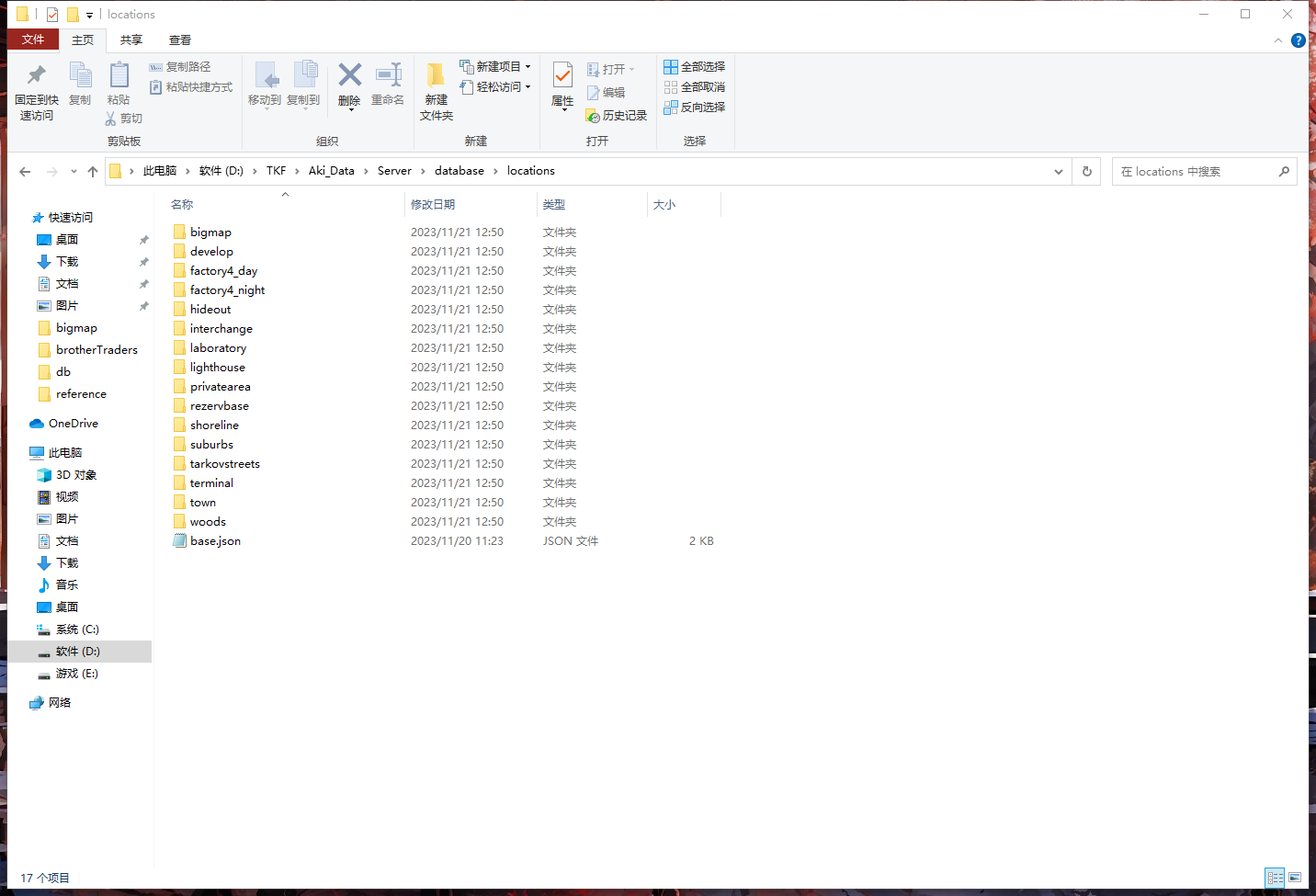Screen dimensions: 1316x896
Task: Click the 历史记录 history button
Action: (617, 116)
